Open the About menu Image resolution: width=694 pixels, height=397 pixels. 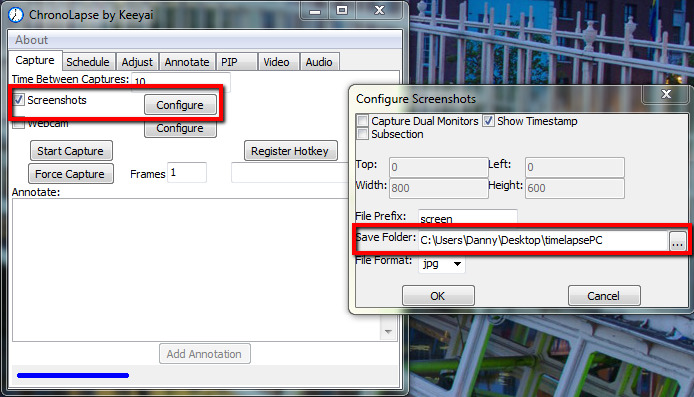click(x=31, y=40)
